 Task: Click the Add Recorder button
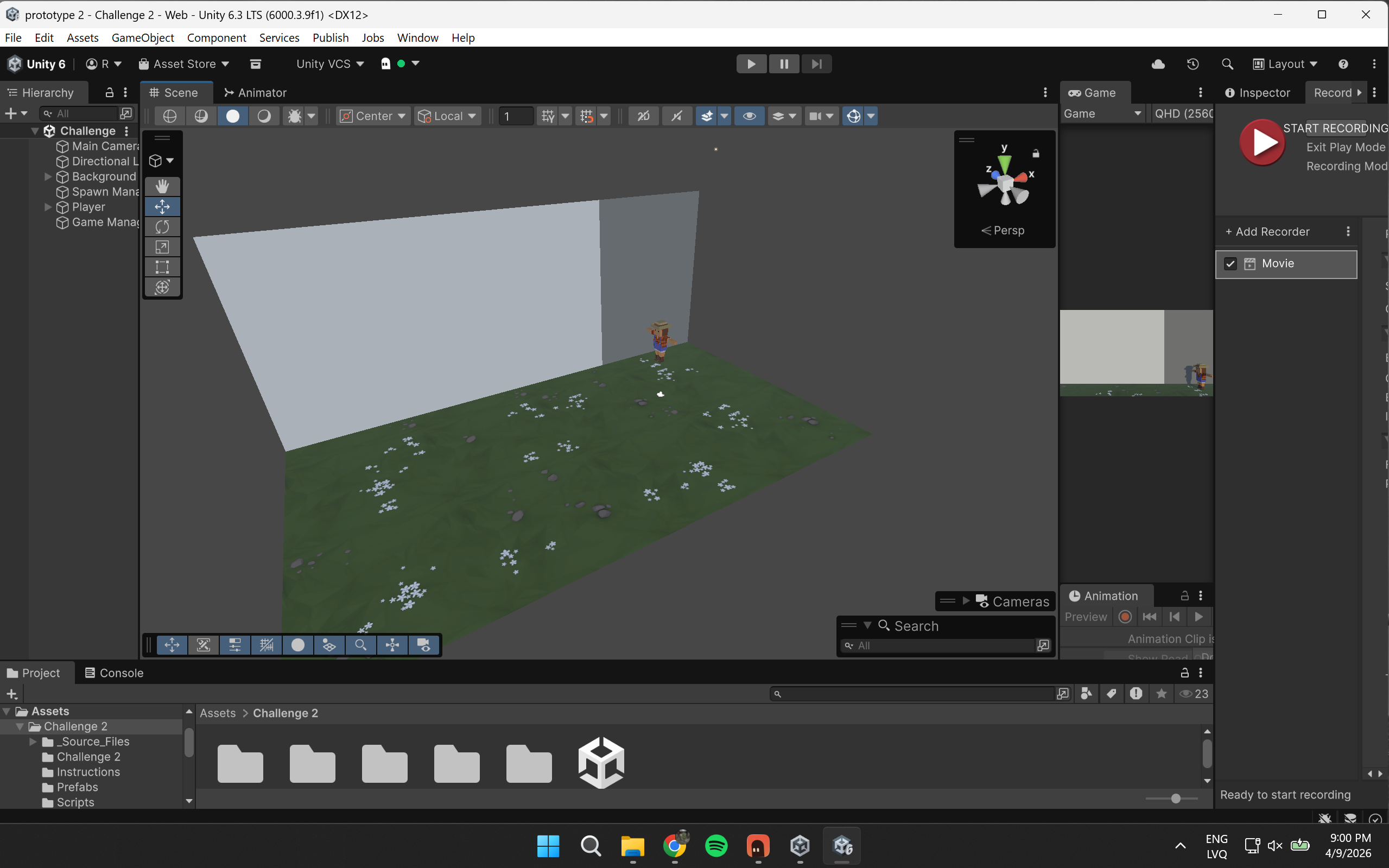[1267, 231]
